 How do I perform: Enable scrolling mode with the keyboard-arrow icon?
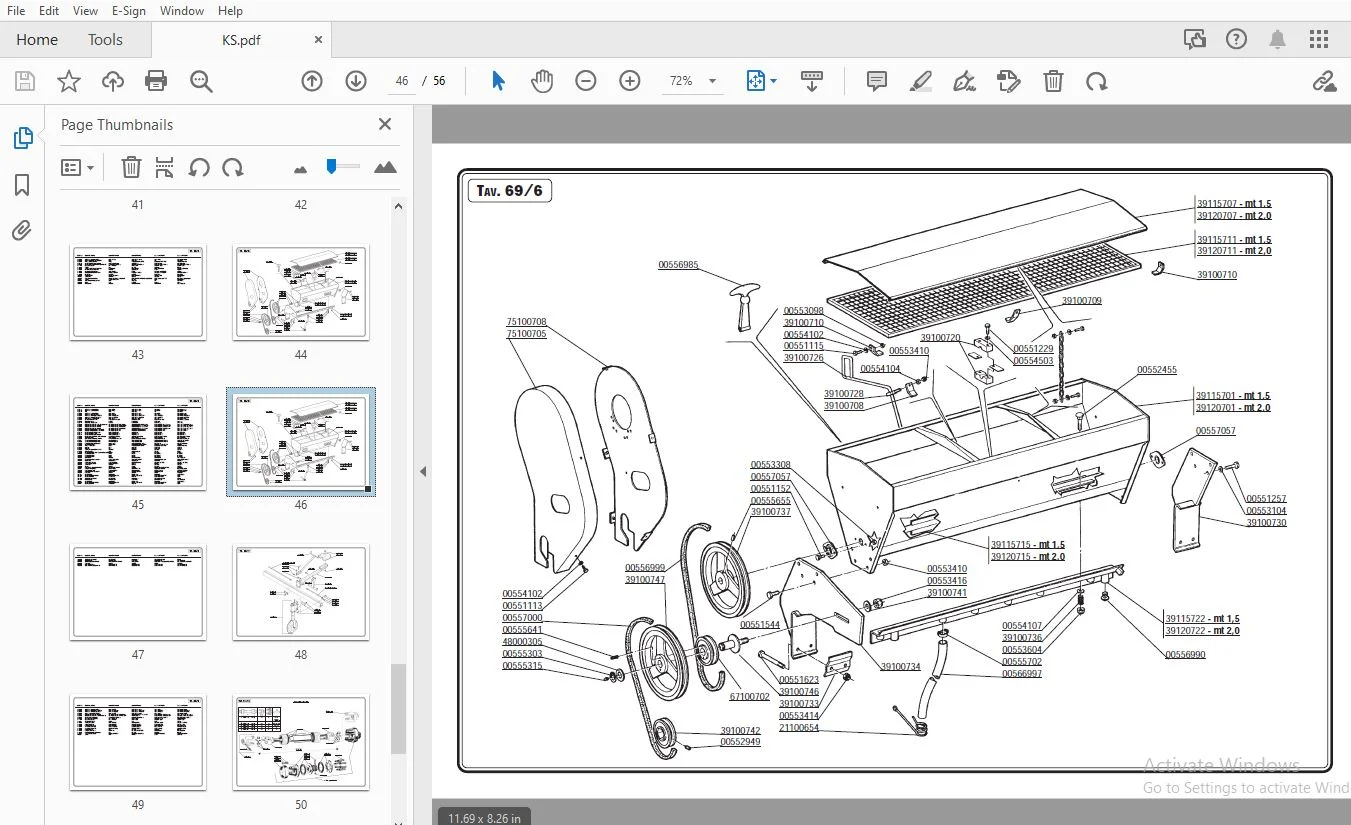(812, 81)
